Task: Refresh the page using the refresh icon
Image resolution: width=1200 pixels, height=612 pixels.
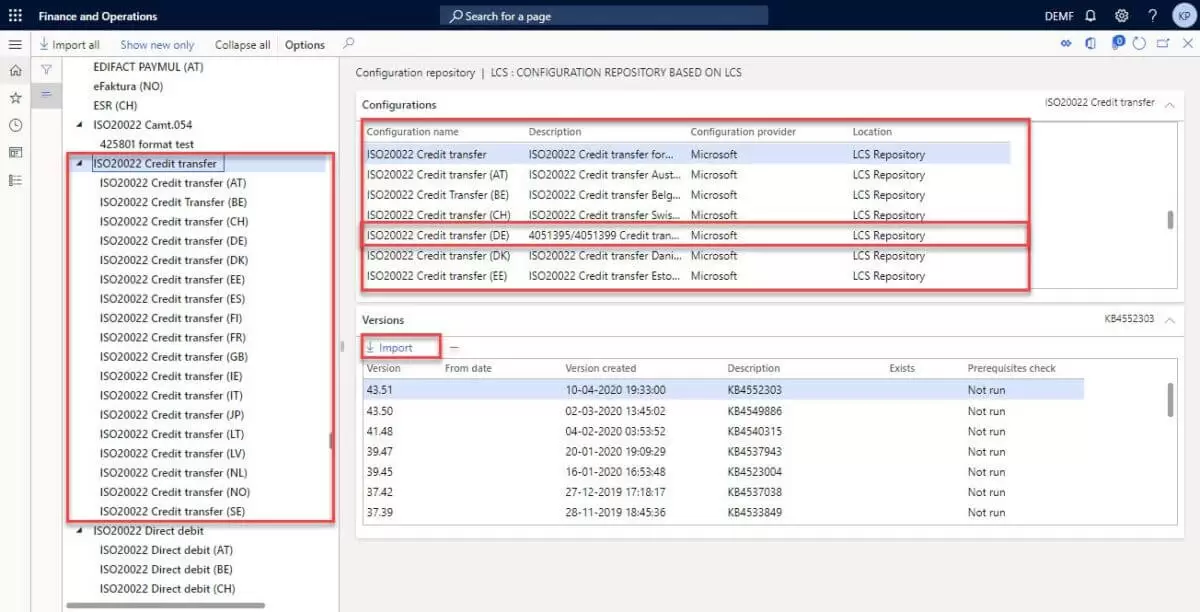Action: point(1139,43)
